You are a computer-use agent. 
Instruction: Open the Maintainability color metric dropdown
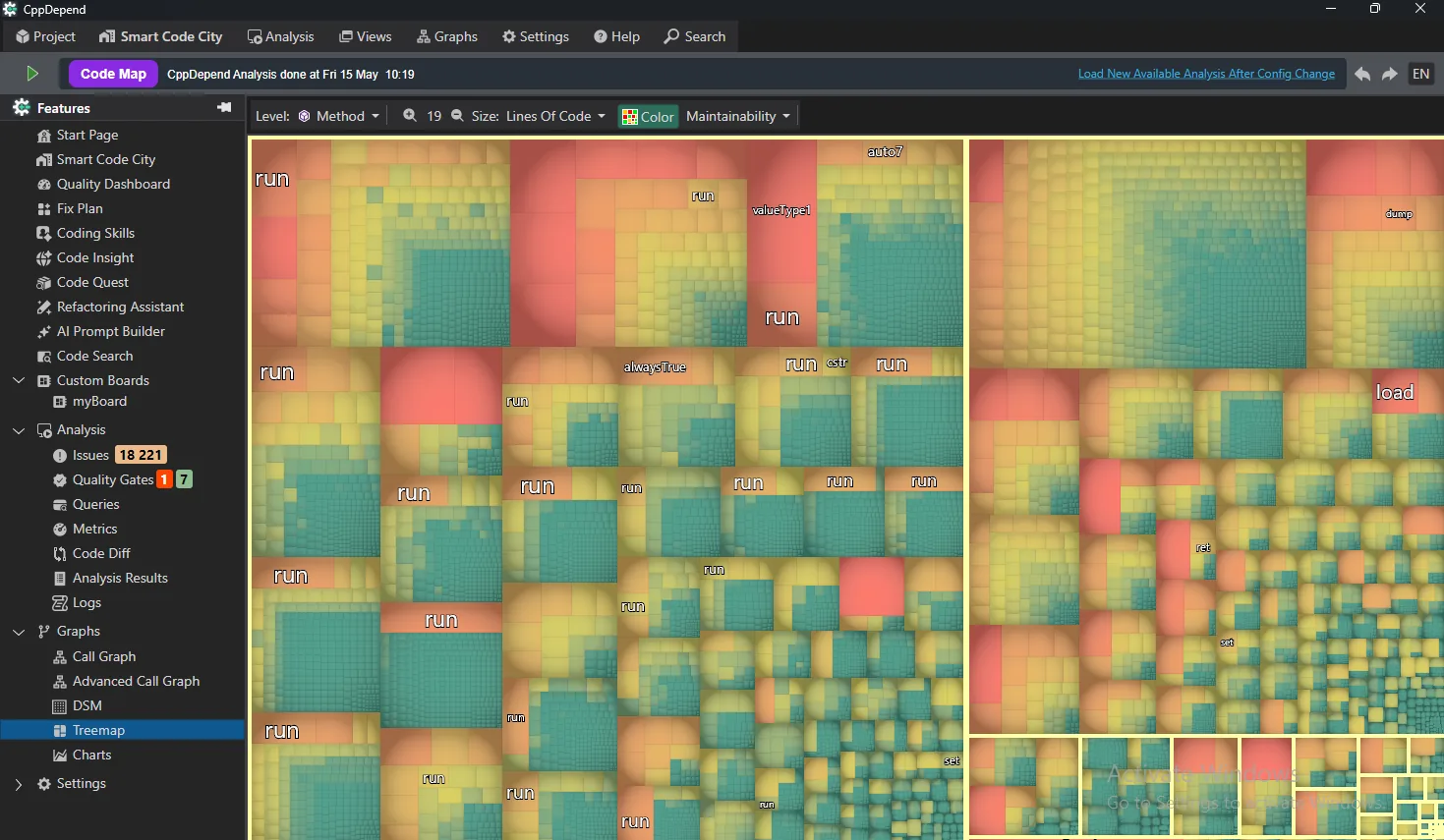point(737,116)
